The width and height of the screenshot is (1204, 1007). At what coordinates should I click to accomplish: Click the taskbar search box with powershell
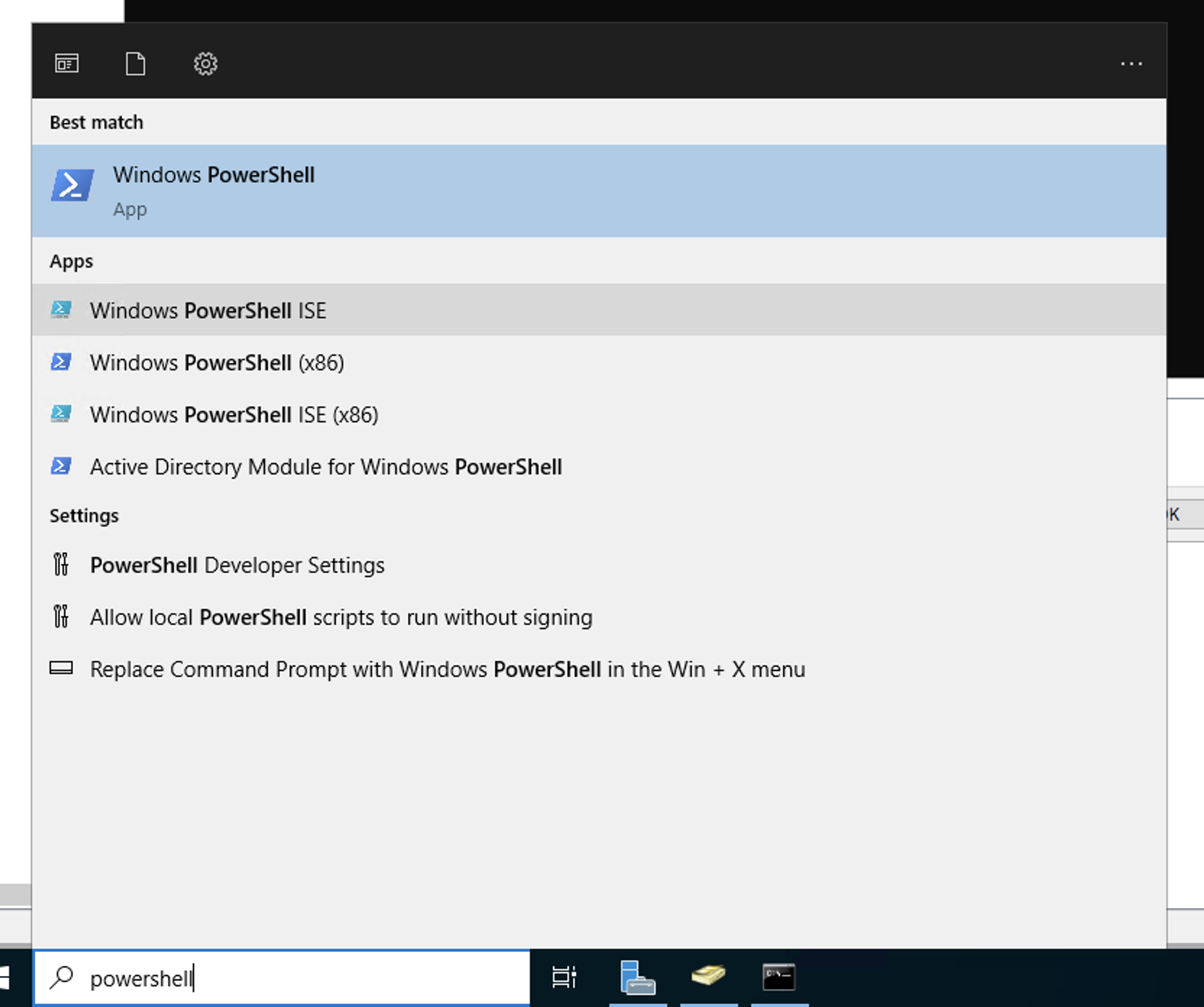(x=282, y=978)
